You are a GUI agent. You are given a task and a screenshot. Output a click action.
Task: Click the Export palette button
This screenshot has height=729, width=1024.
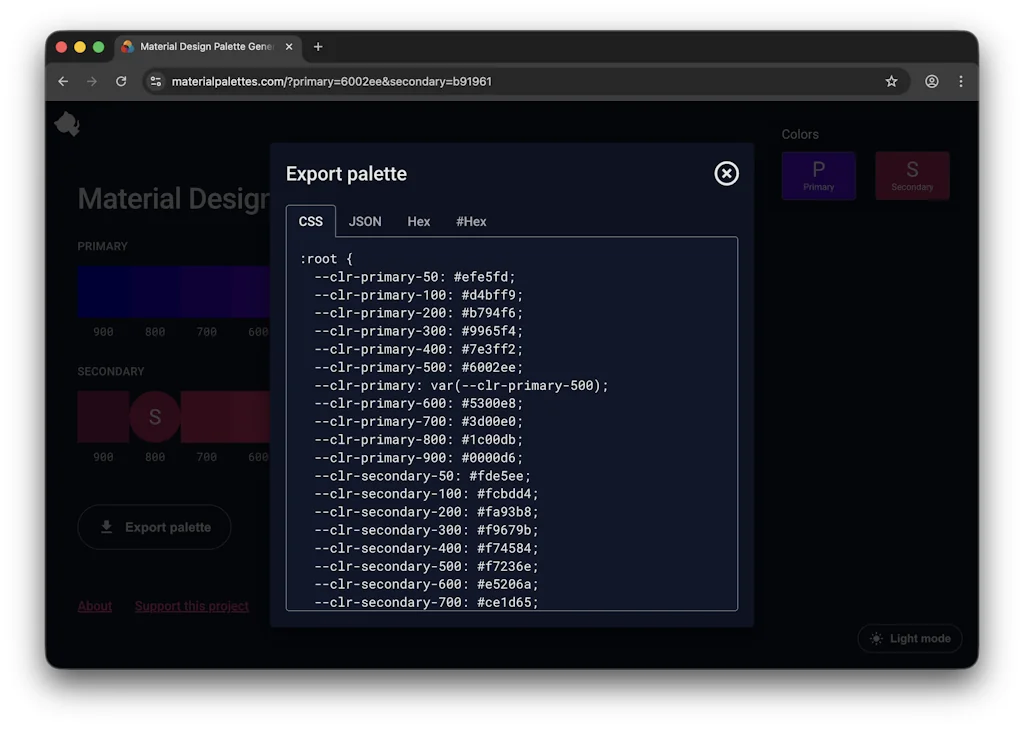click(154, 527)
